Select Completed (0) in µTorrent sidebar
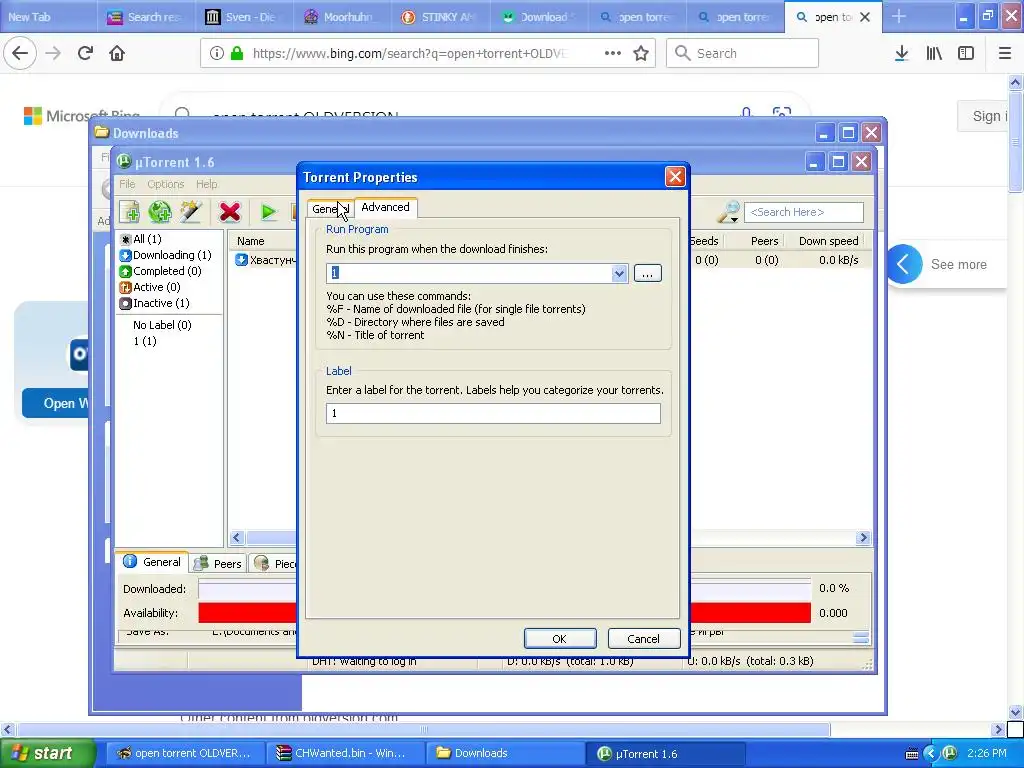The height and width of the screenshot is (768, 1024). 161,271
